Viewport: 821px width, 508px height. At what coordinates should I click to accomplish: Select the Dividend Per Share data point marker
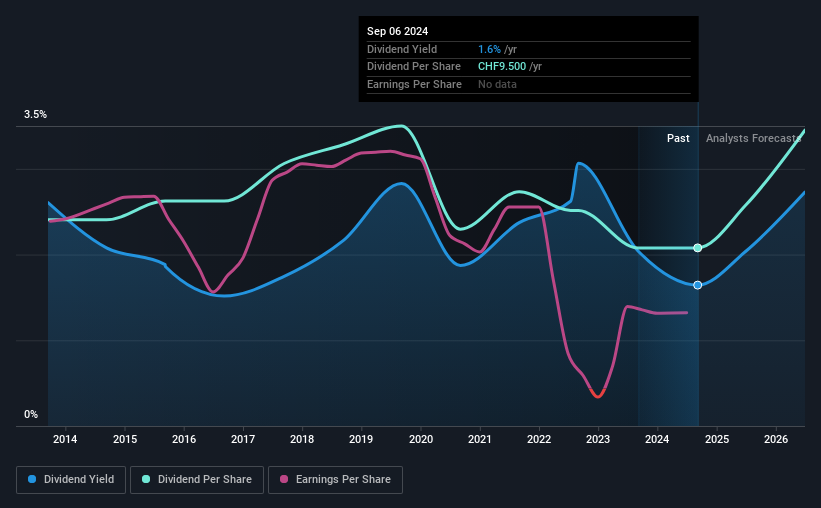pyautogui.click(x=697, y=248)
